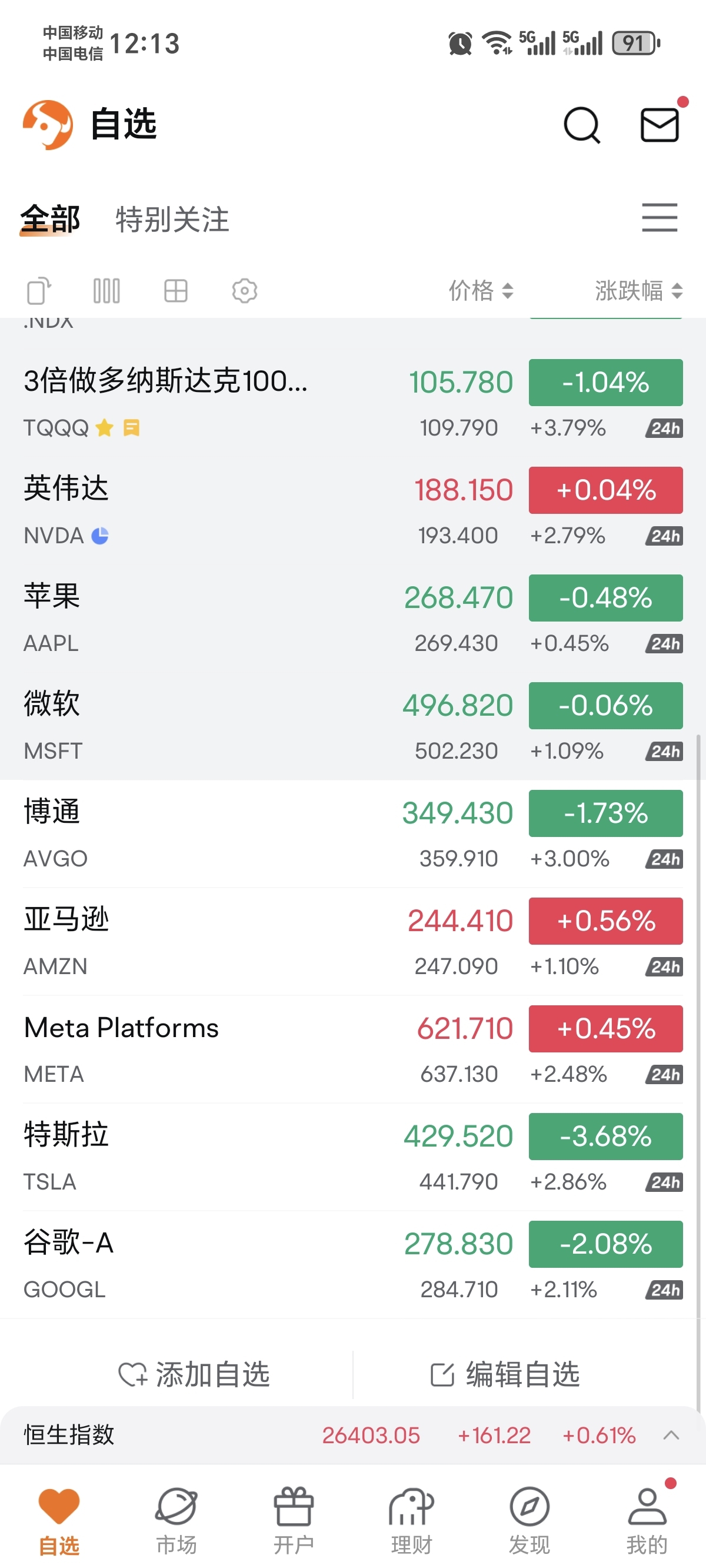Viewport: 706px width, 1568px height.
Task: Open the Meta Platforms stock row
Action: pos(182,1048)
